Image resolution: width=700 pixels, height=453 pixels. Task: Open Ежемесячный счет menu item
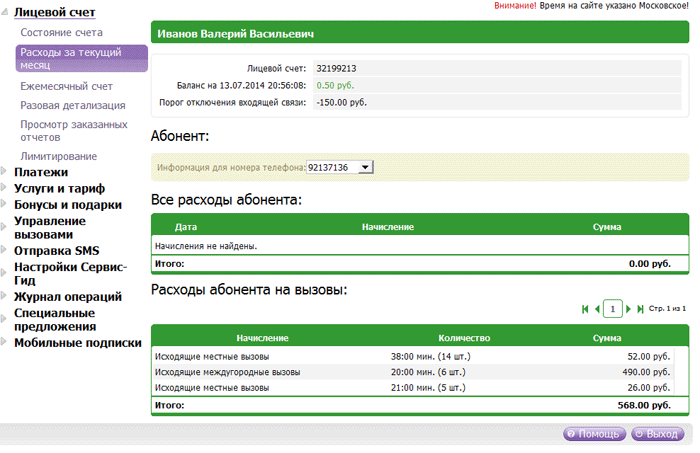click(66, 86)
